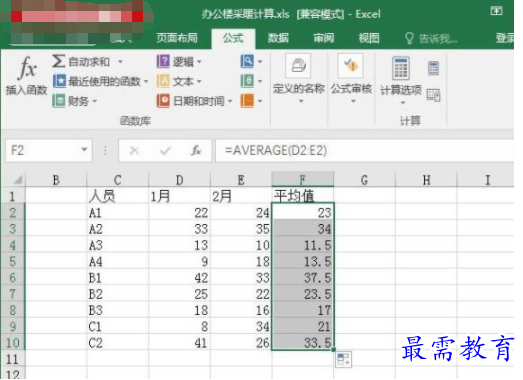523x380 pixels.
Task: Click the formula bar confirm checkmark
Action: pos(165,151)
